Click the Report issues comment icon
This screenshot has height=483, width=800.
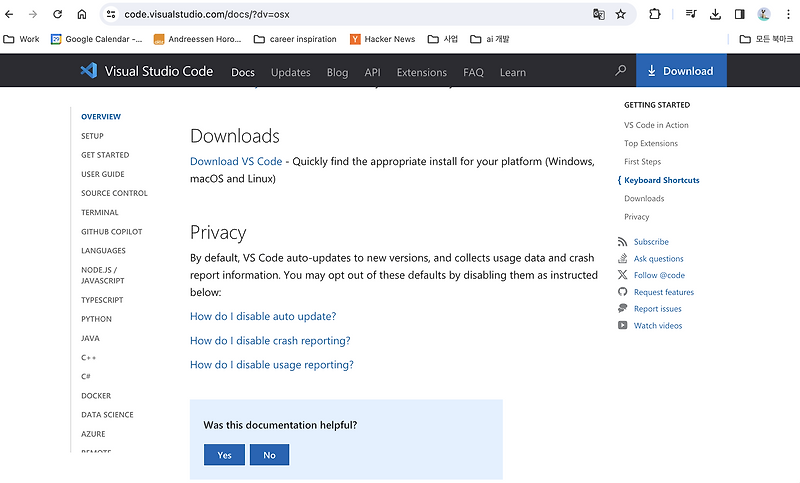[622, 309]
